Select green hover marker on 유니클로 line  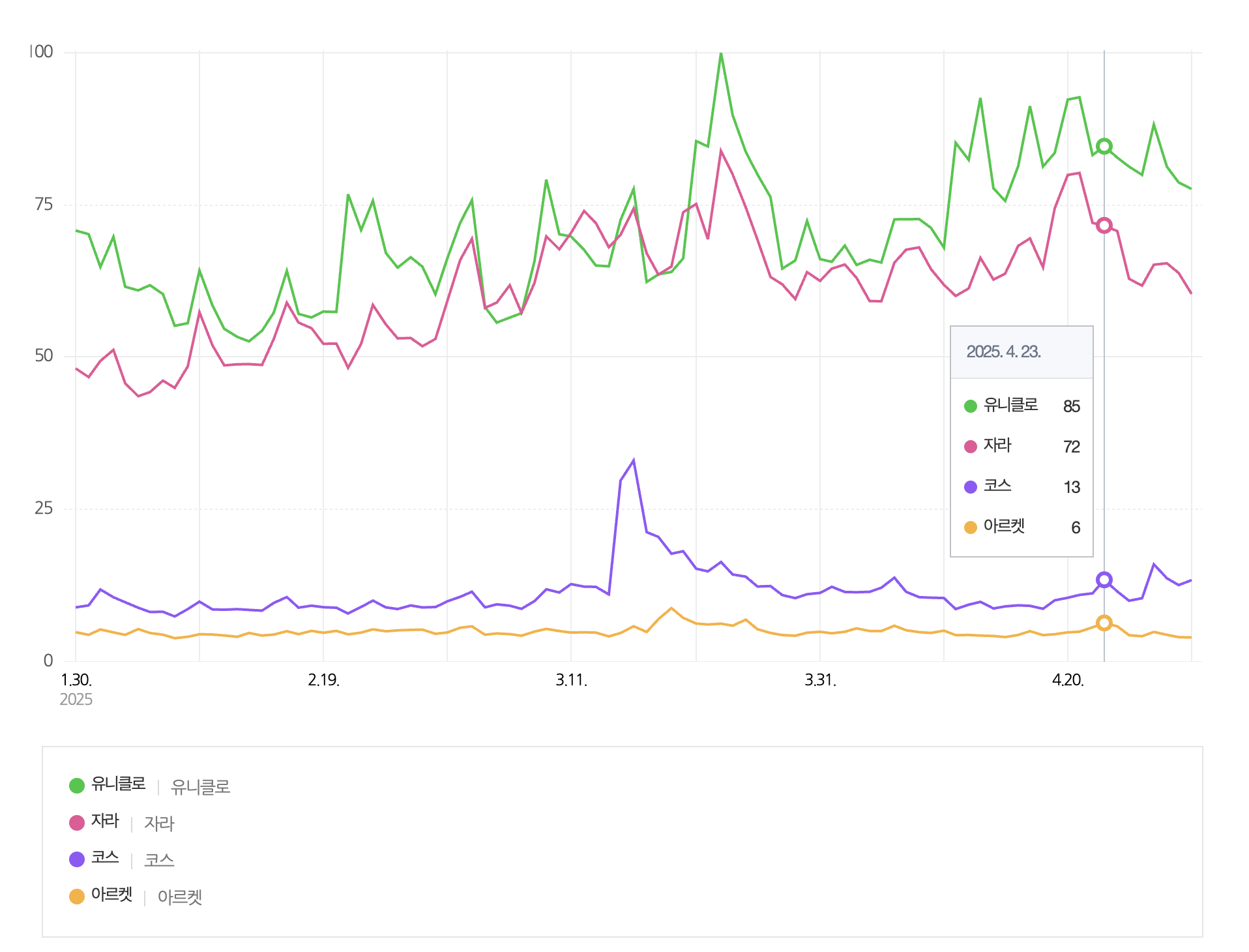click(x=1104, y=146)
